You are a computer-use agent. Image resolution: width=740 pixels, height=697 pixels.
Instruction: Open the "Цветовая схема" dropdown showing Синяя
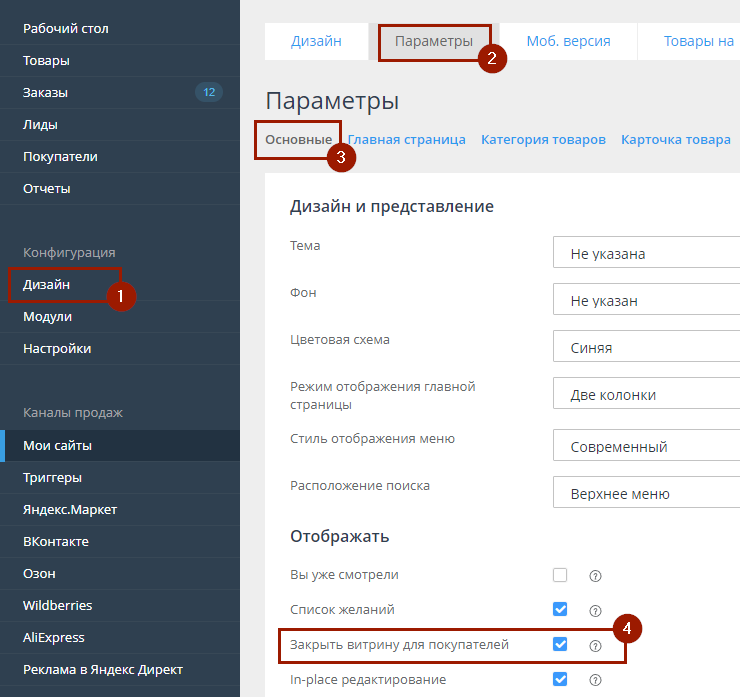click(645, 348)
